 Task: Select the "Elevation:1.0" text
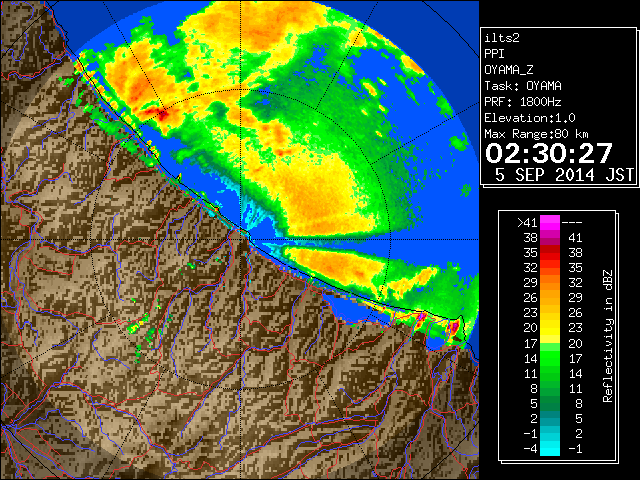(530, 118)
